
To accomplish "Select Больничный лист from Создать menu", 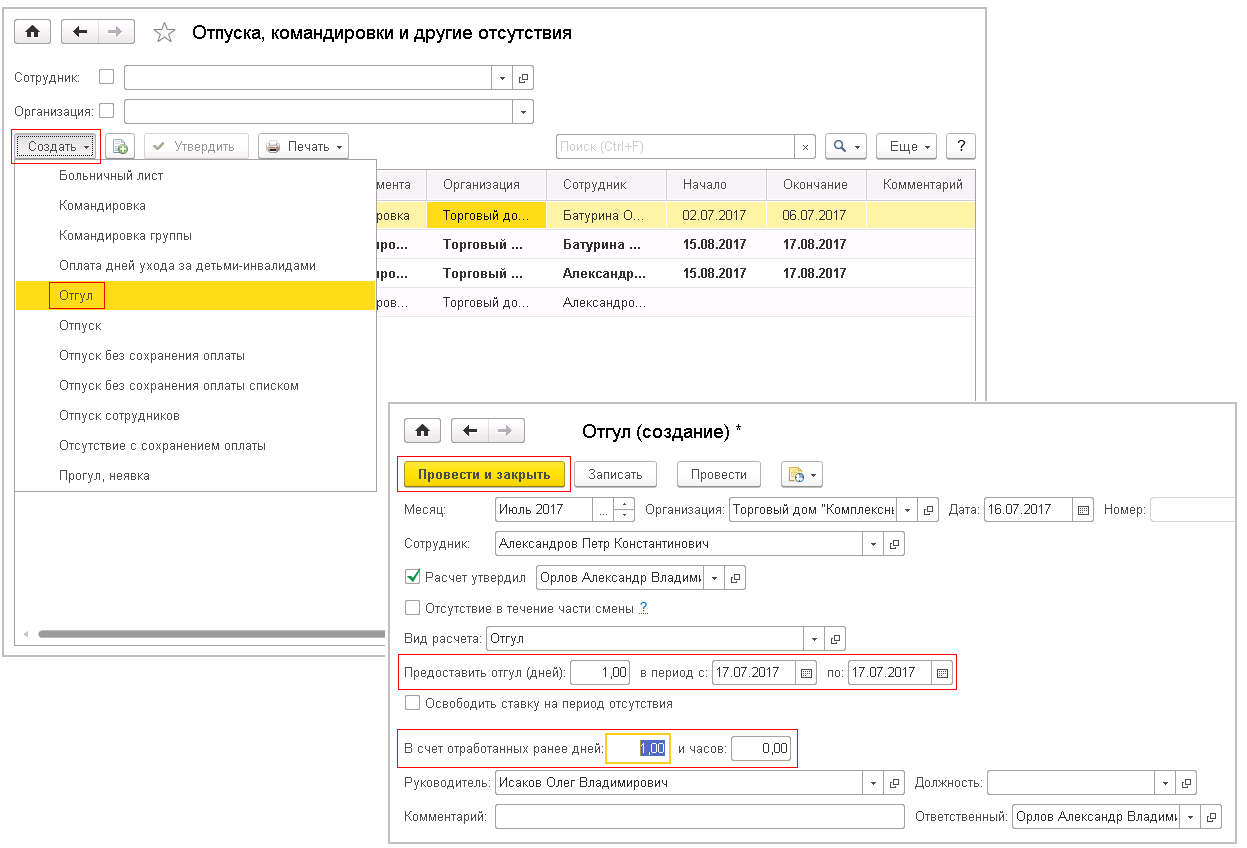I will pyautogui.click(x=196, y=175).
